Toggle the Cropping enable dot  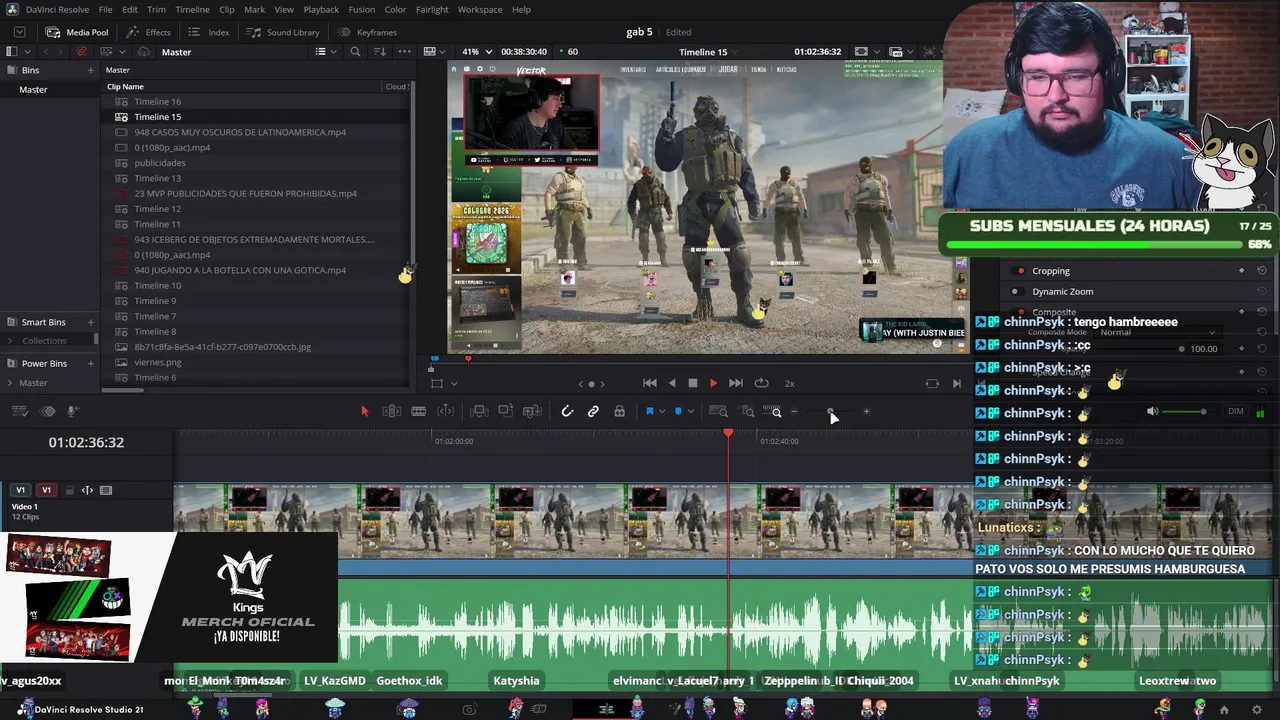pos(1020,270)
